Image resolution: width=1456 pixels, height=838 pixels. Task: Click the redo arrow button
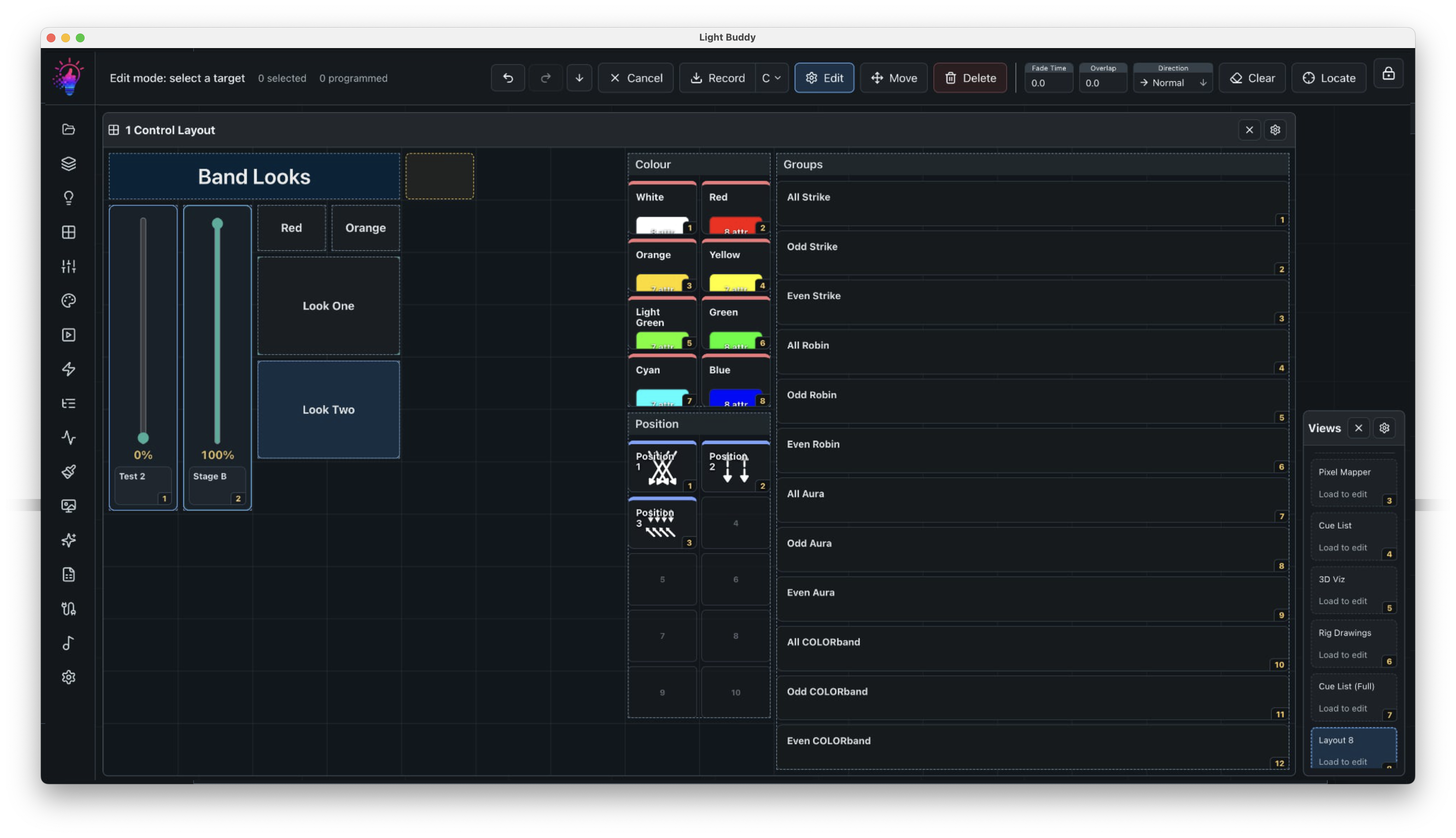coord(546,78)
